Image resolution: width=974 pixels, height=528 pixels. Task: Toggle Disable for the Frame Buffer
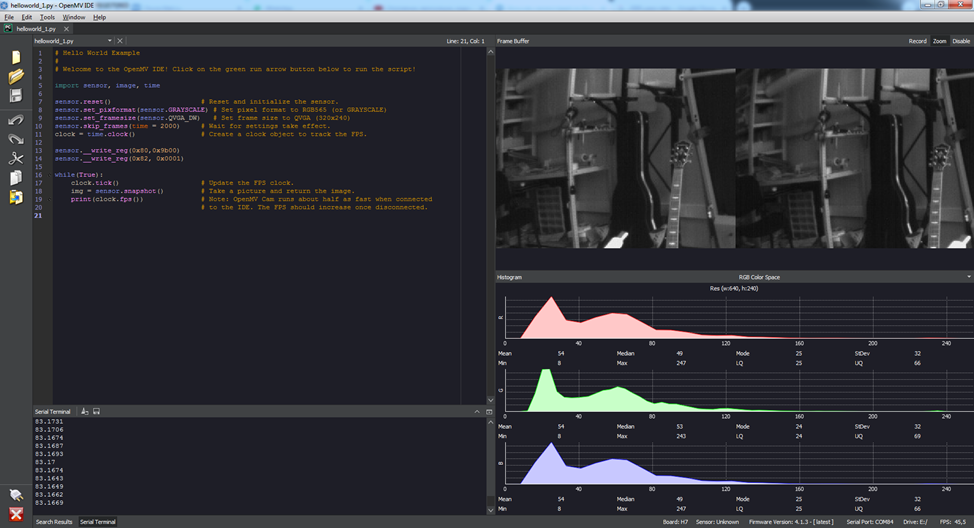pyautogui.click(x=960, y=41)
